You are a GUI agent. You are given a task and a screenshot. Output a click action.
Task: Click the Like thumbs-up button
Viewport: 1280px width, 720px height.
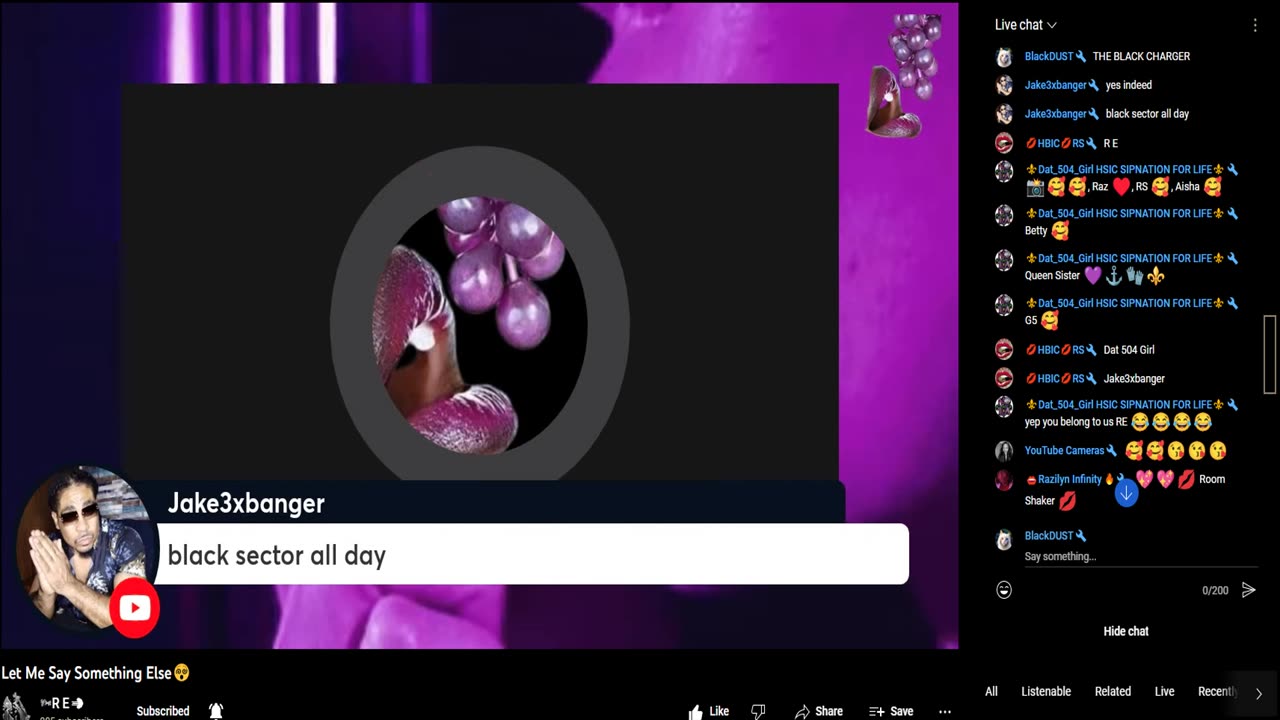[709, 711]
